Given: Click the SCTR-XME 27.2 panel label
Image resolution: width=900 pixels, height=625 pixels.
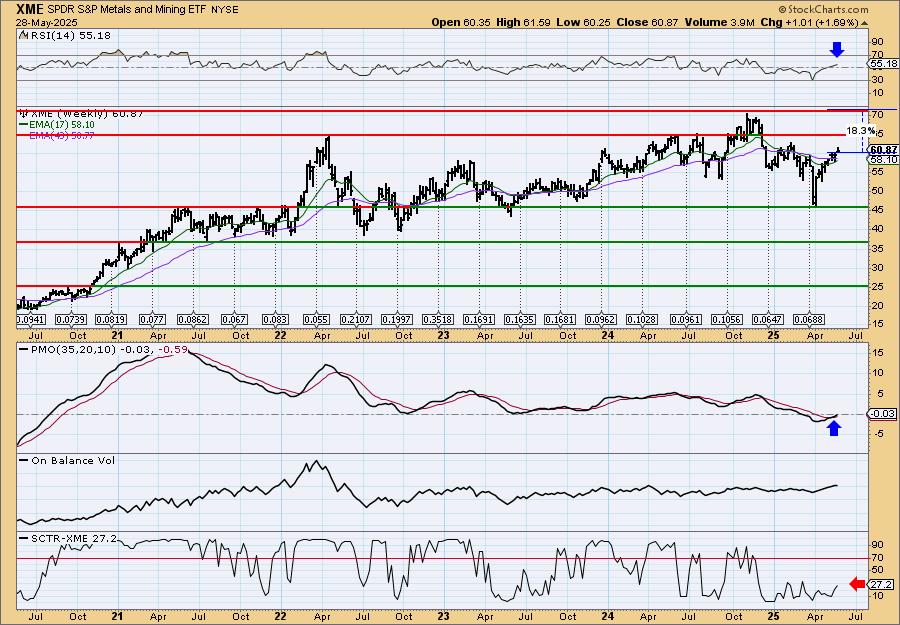Looking at the screenshot, I should click(x=73, y=538).
